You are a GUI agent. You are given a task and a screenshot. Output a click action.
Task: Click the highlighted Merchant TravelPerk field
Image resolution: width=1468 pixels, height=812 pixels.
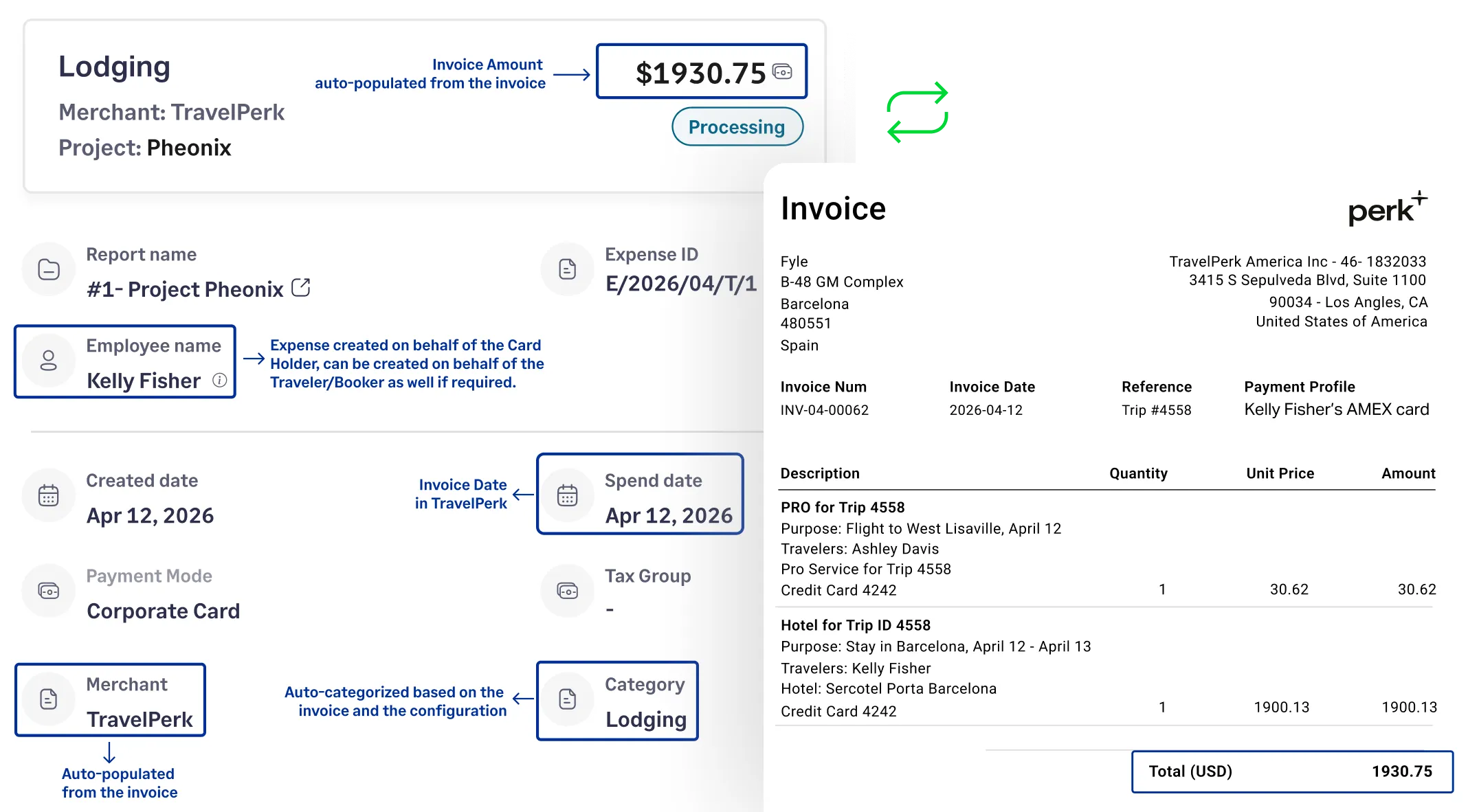(x=111, y=700)
